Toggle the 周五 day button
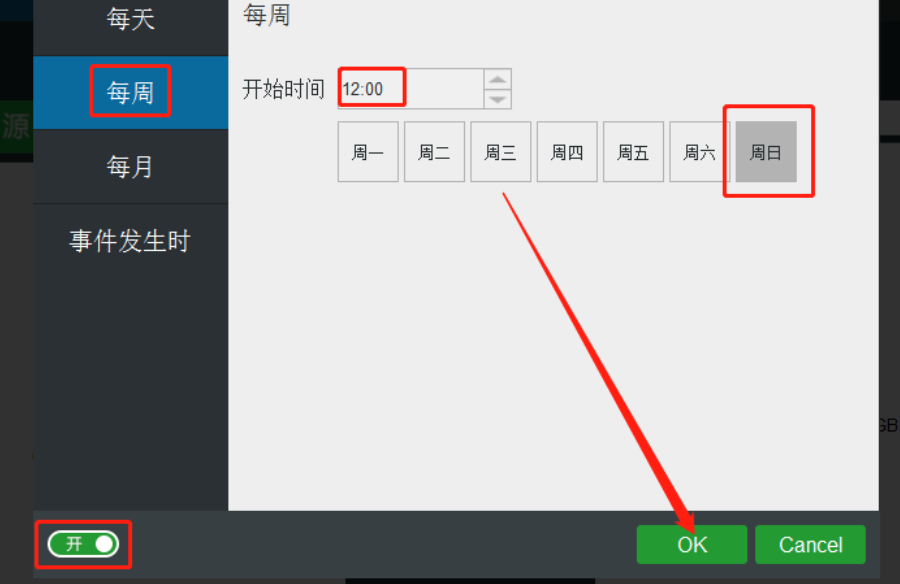Image resolution: width=900 pixels, height=584 pixels. [633, 152]
